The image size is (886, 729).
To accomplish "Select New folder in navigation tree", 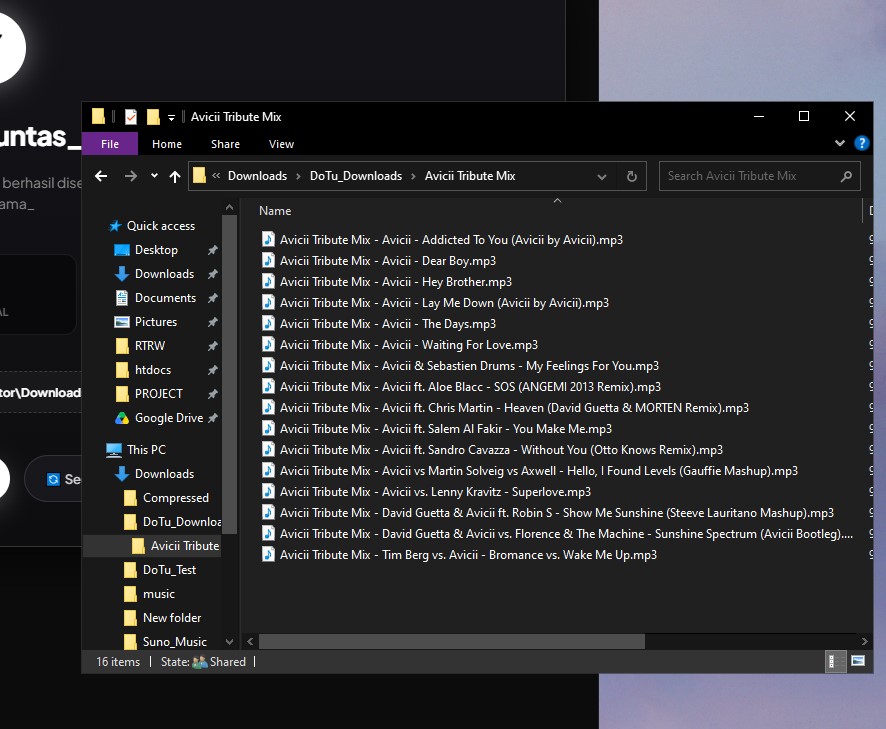I will click(x=172, y=618).
